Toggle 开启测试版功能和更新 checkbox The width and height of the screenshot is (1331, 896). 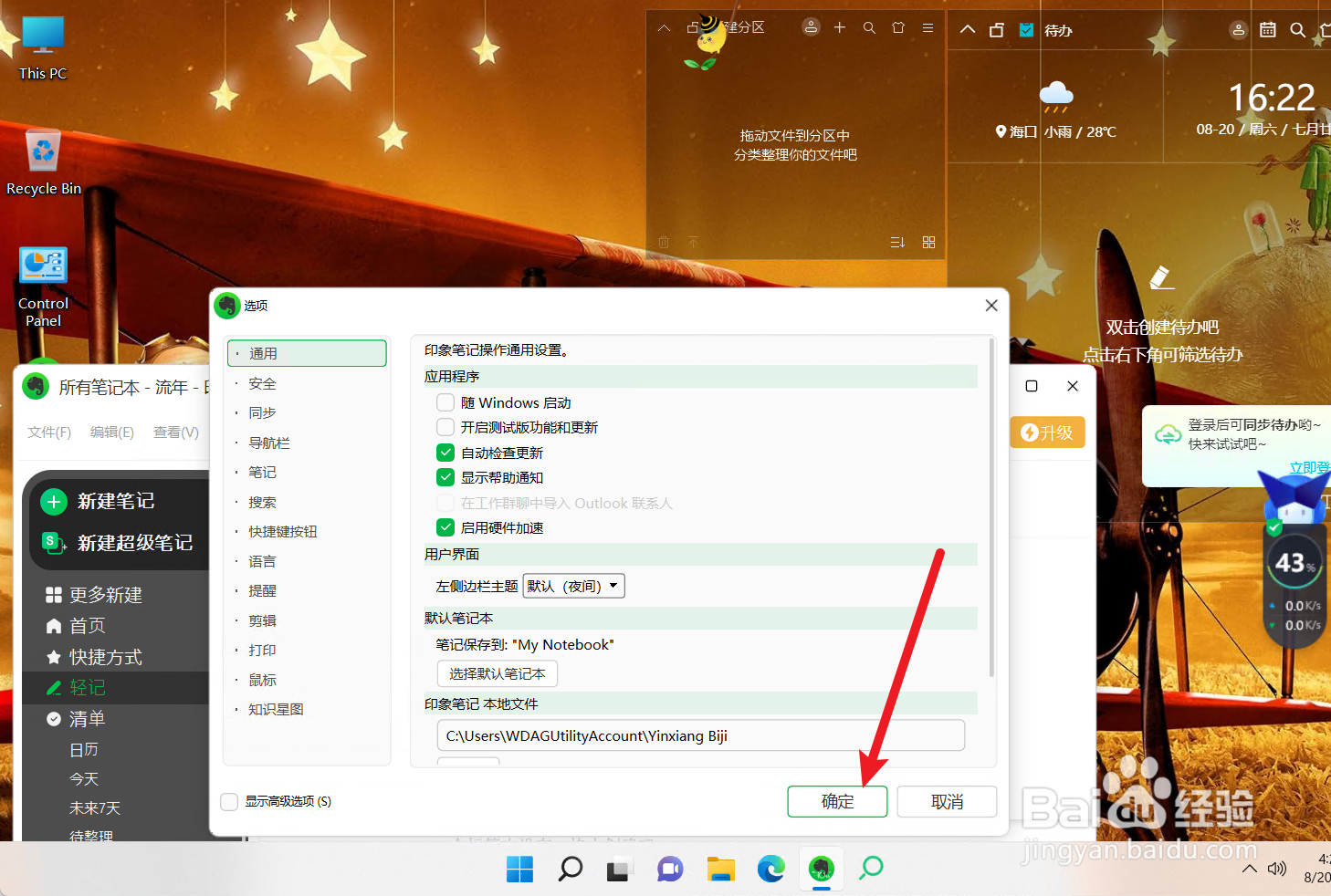(445, 427)
